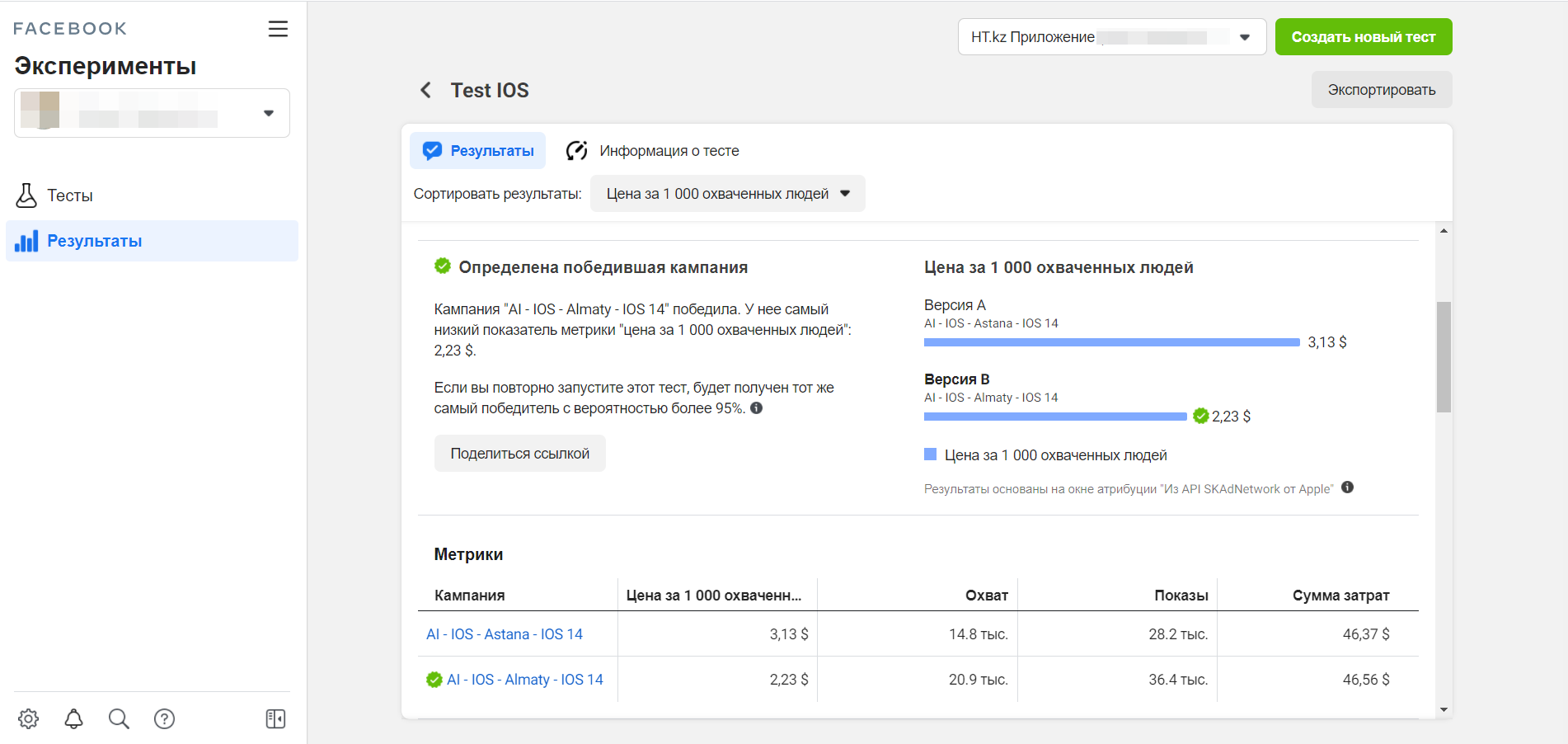This screenshot has width=1568, height=744.
Task: Open the AI - IOS - Astana - IOS 14 campaign link
Action: 504,634
